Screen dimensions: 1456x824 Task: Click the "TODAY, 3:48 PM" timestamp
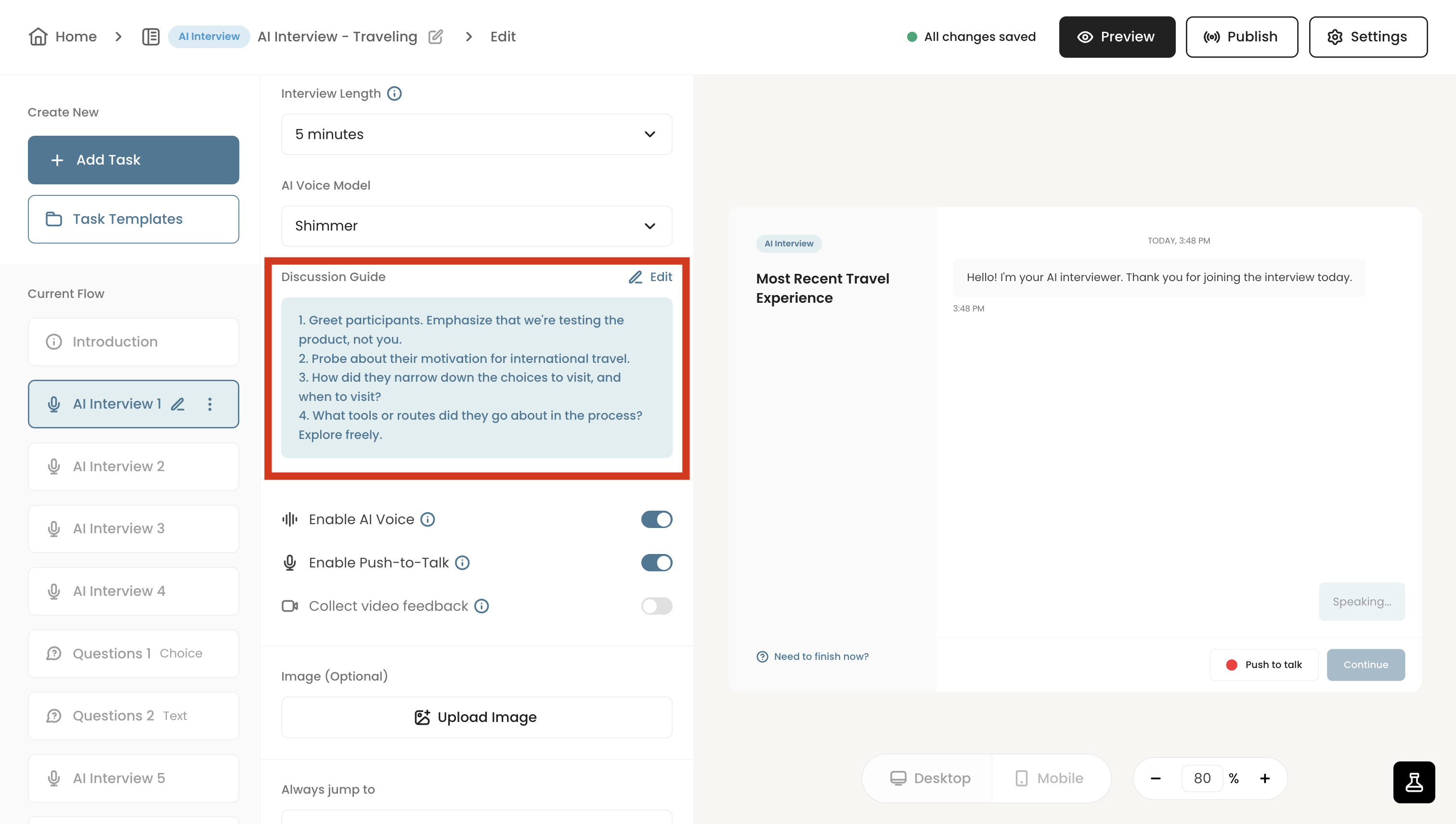coord(1179,241)
